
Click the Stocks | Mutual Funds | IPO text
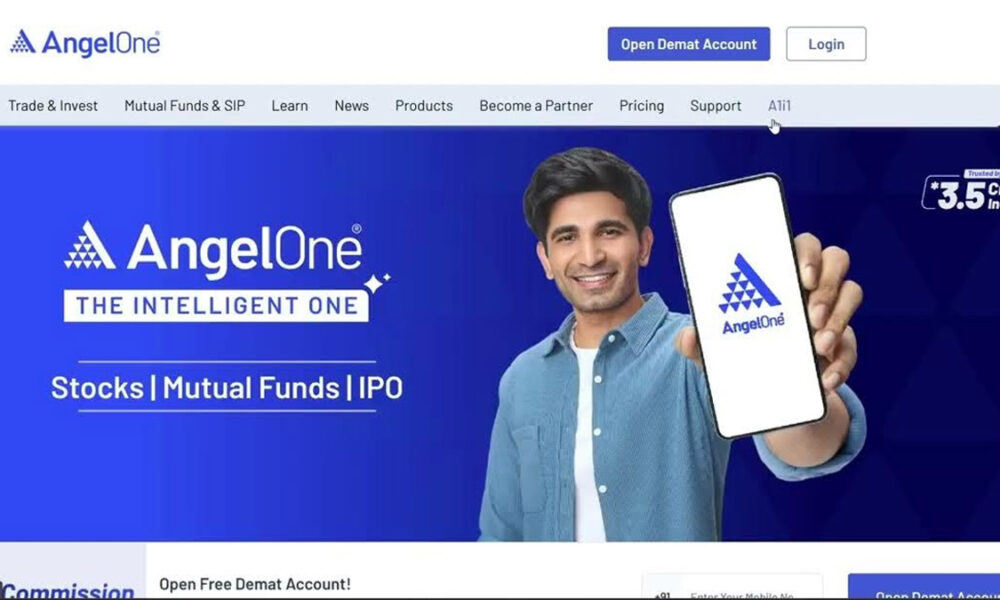pyautogui.click(x=227, y=388)
